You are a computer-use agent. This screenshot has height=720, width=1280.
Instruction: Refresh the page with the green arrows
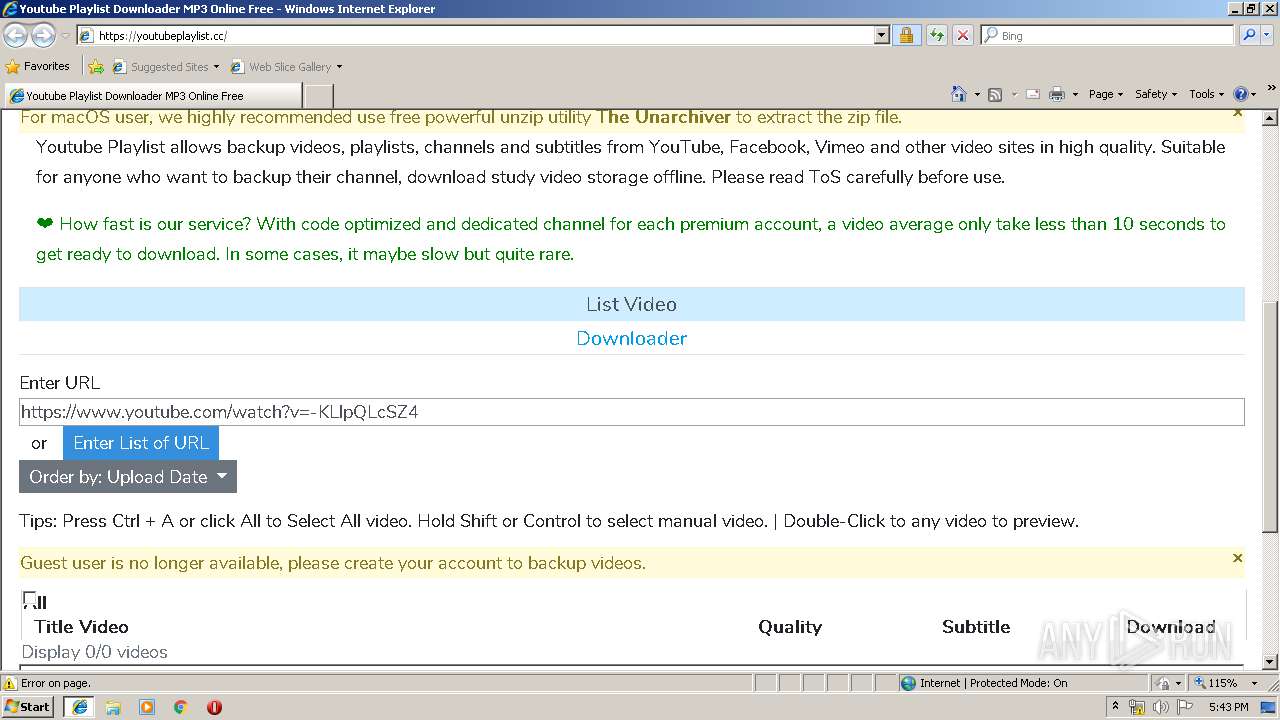pyautogui.click(x=936, y=35)
